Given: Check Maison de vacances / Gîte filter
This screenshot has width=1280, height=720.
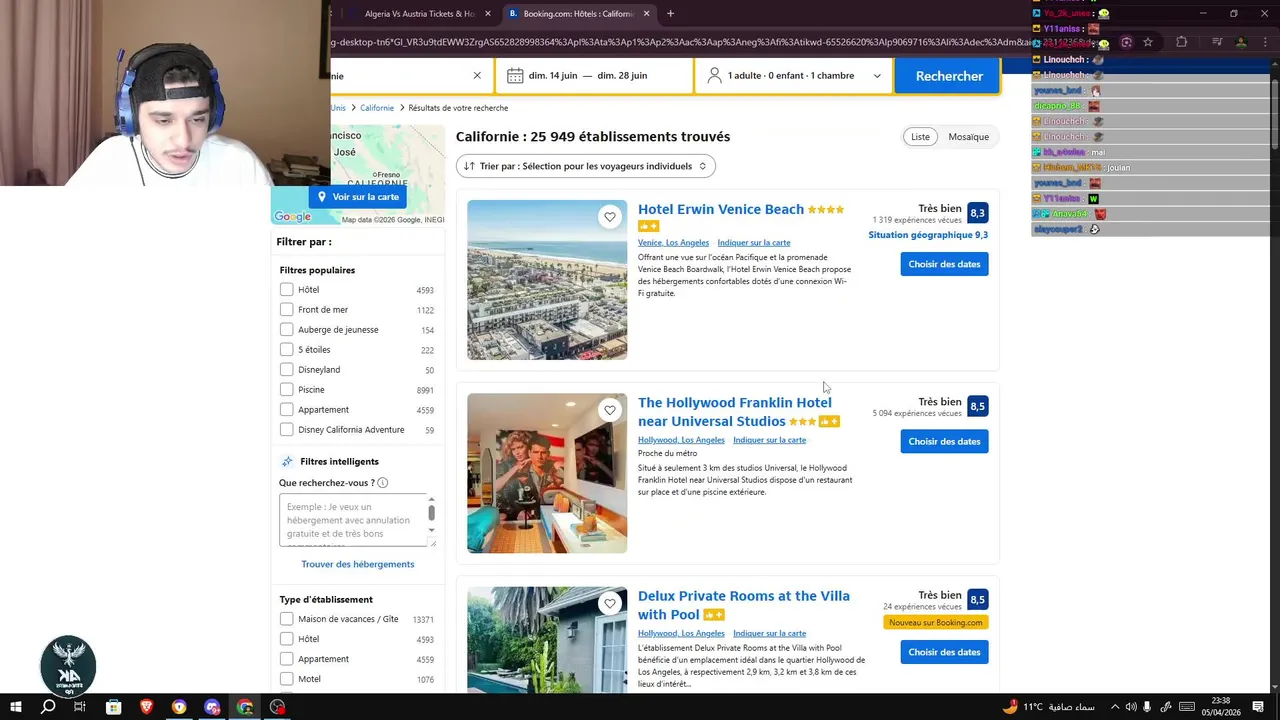Looking at the screenshot, I should pos(287,619).
